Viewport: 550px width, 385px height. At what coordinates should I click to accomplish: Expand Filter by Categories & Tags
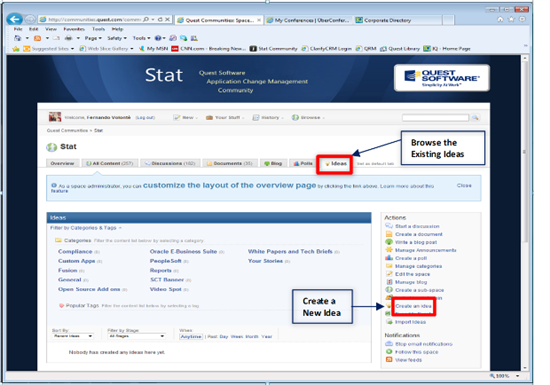(86, 228)
